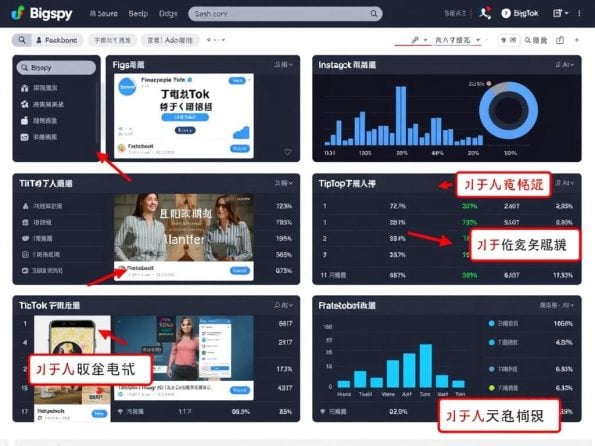Open the dropdown arrow beside the key icon
595x446 pixels.
click(425, 40)
